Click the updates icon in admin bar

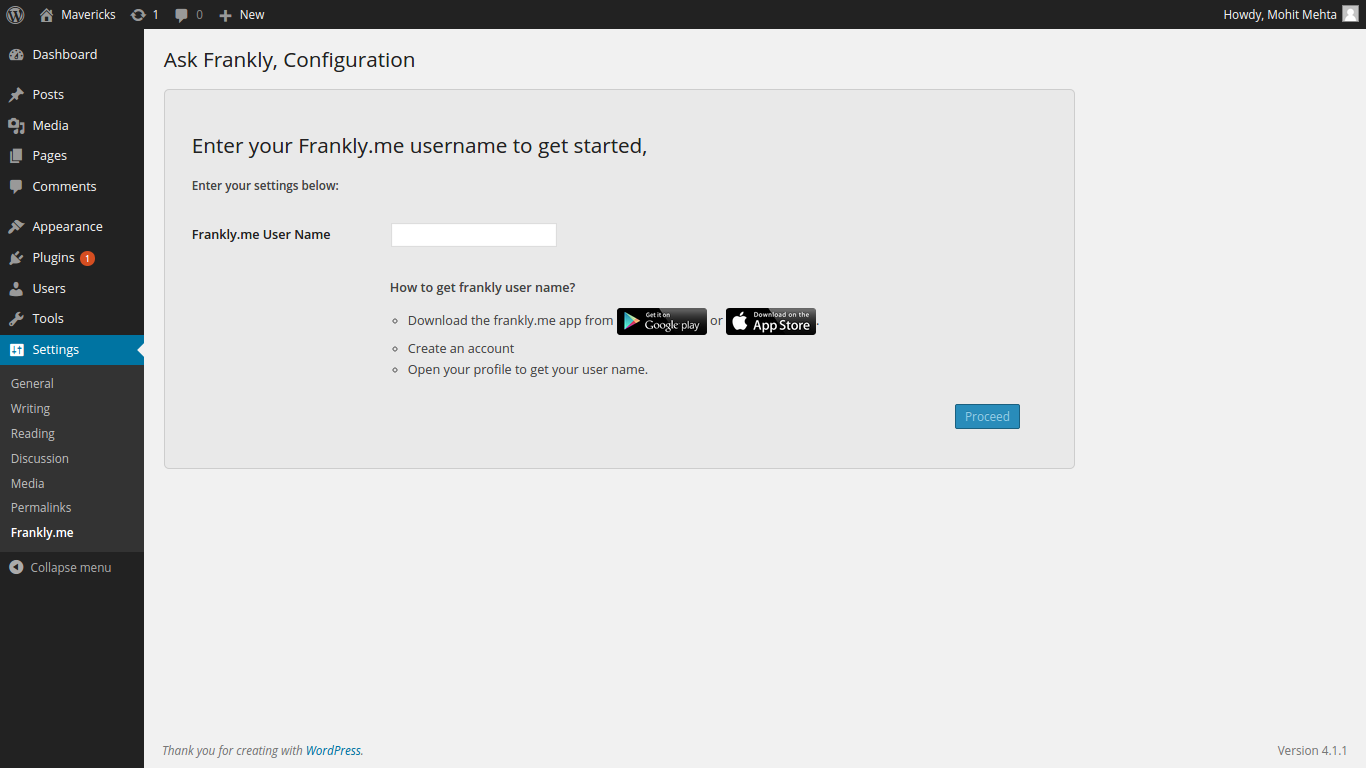point(138,15)
